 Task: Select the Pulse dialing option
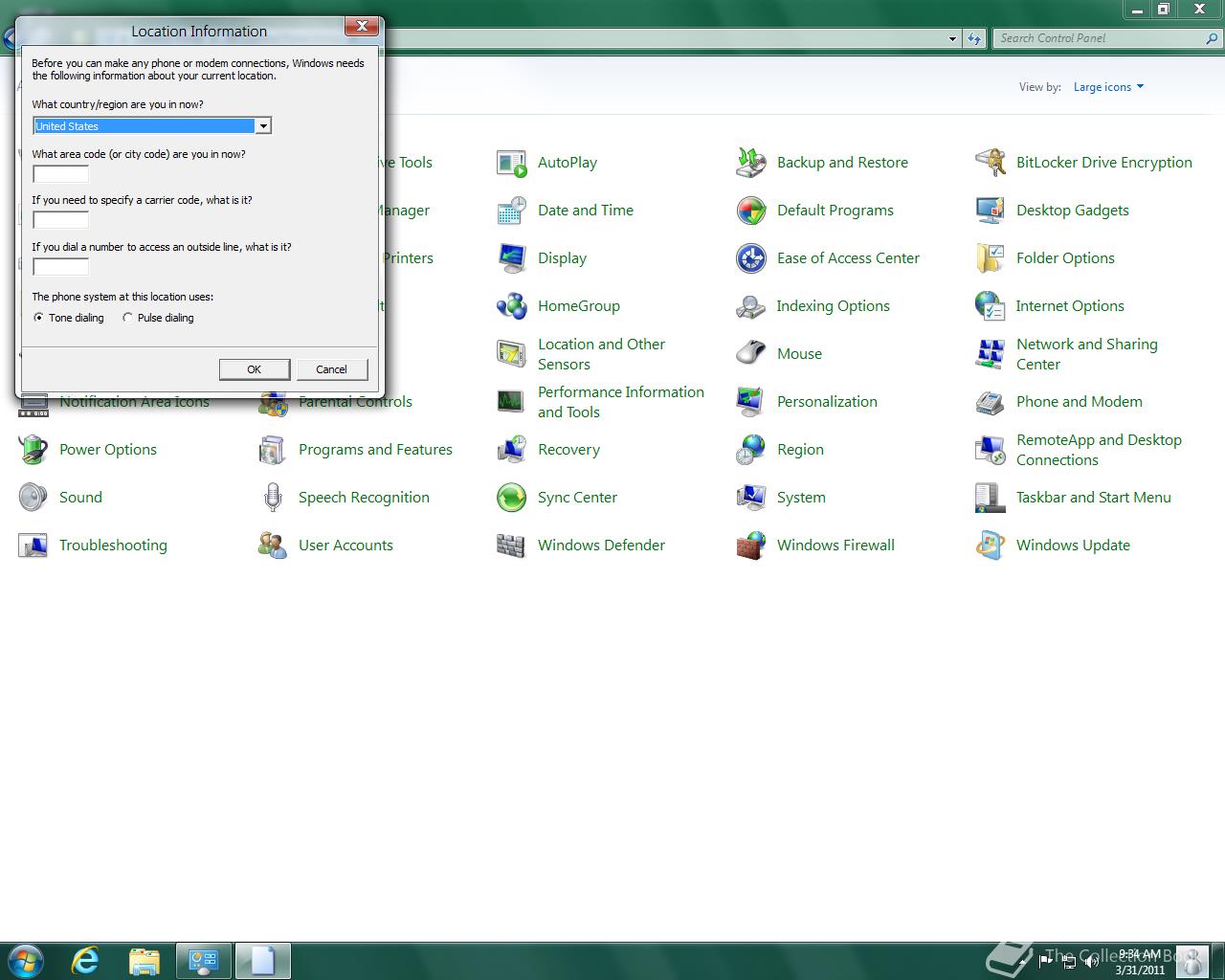coord(158,318)
